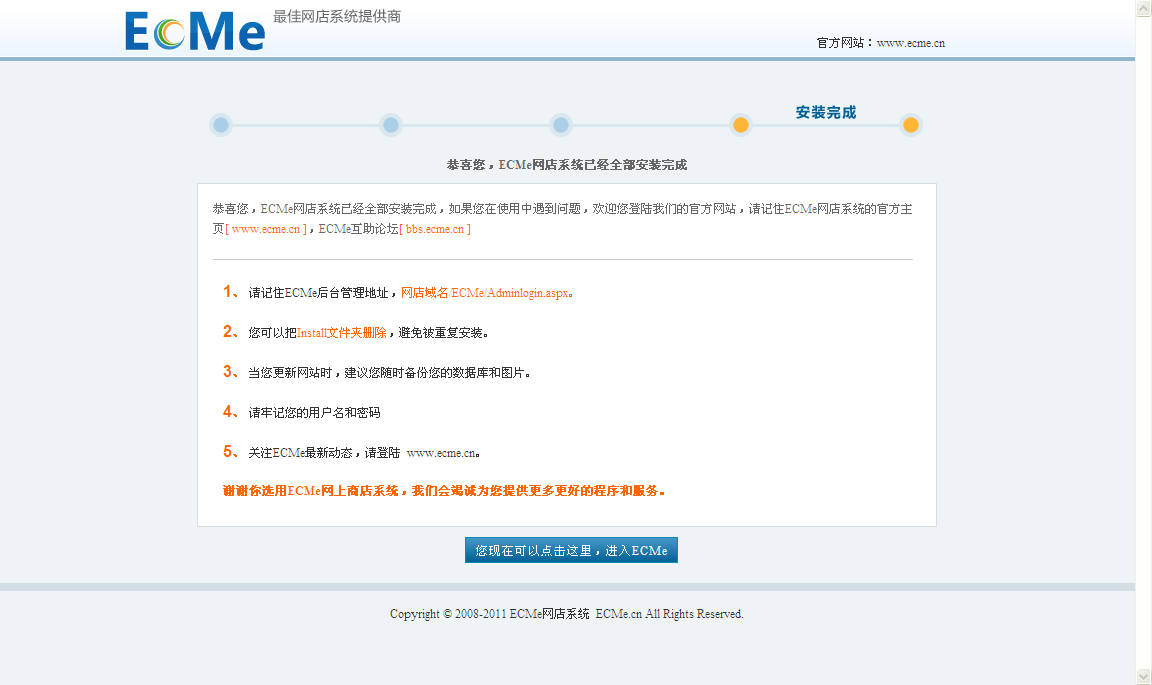This screenshot has width=1152, height=685.
Task: Click the third installation step circle
Action: [561, 125]
